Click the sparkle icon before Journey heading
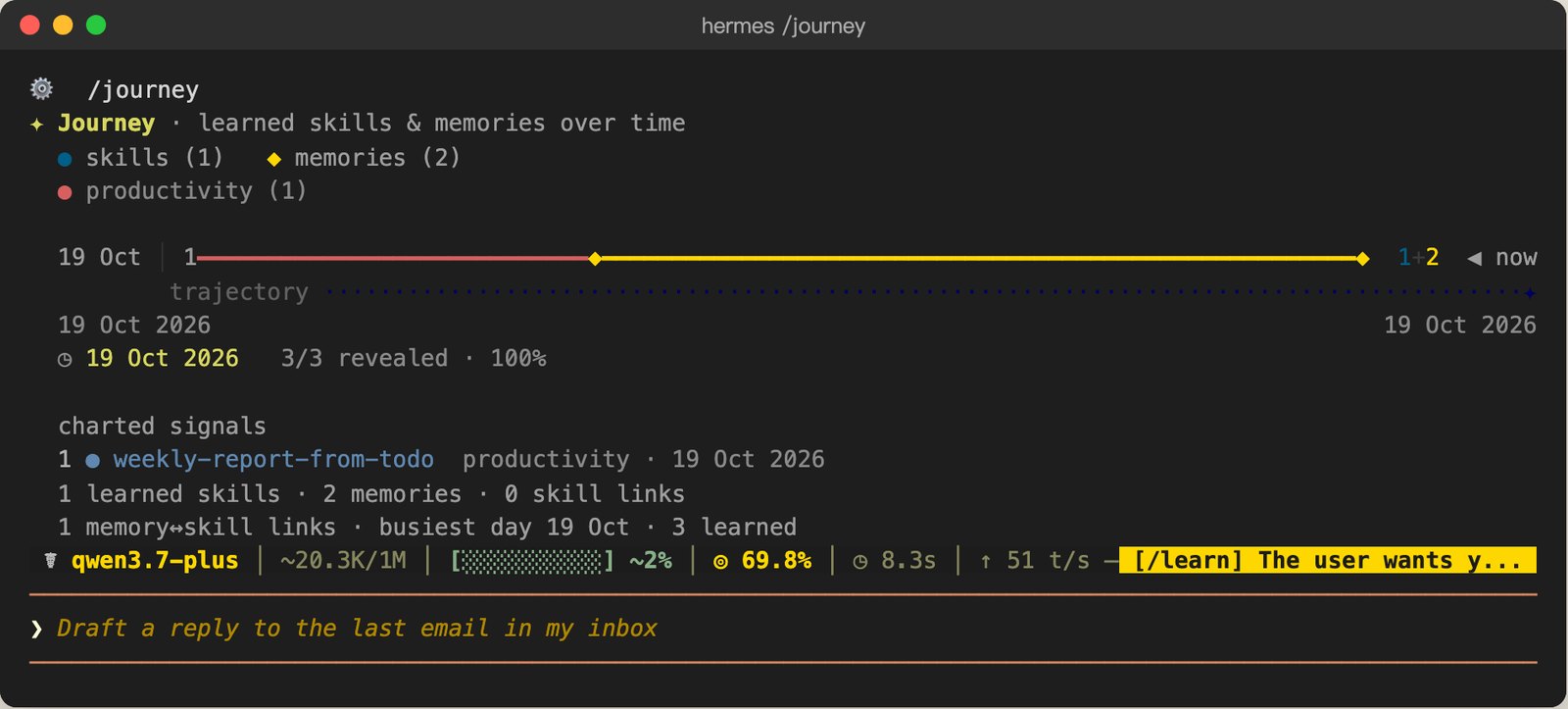The height and width of the screenshot is (709, 1568). pos(36,125)
